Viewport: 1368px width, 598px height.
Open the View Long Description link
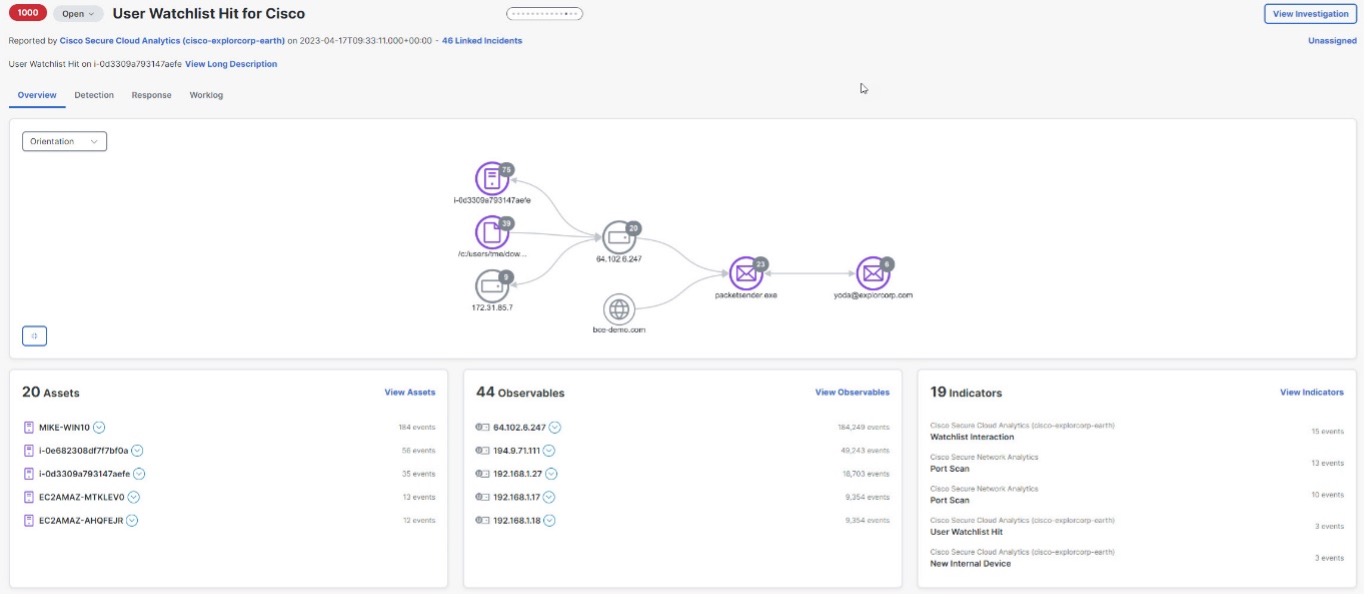click(x=231, y=64)
